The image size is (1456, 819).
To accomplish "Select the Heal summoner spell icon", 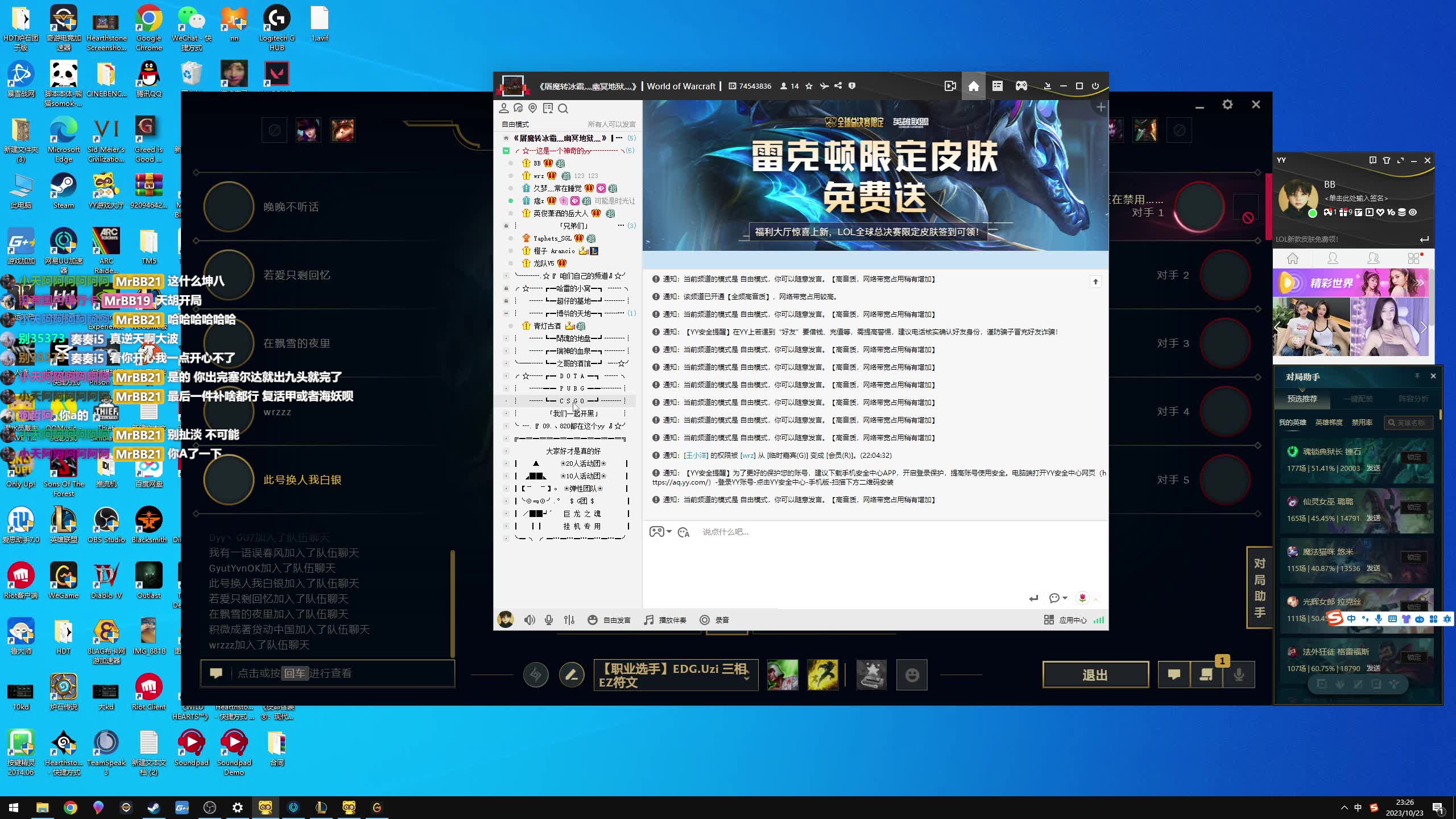I will point(783,675).
